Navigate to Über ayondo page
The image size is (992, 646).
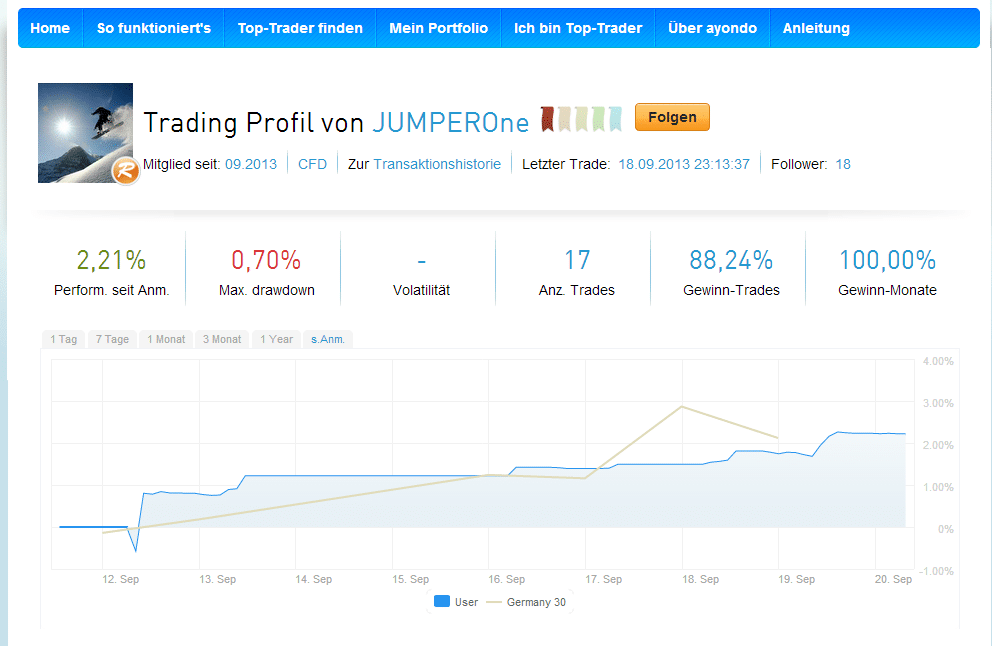(712, 28)
